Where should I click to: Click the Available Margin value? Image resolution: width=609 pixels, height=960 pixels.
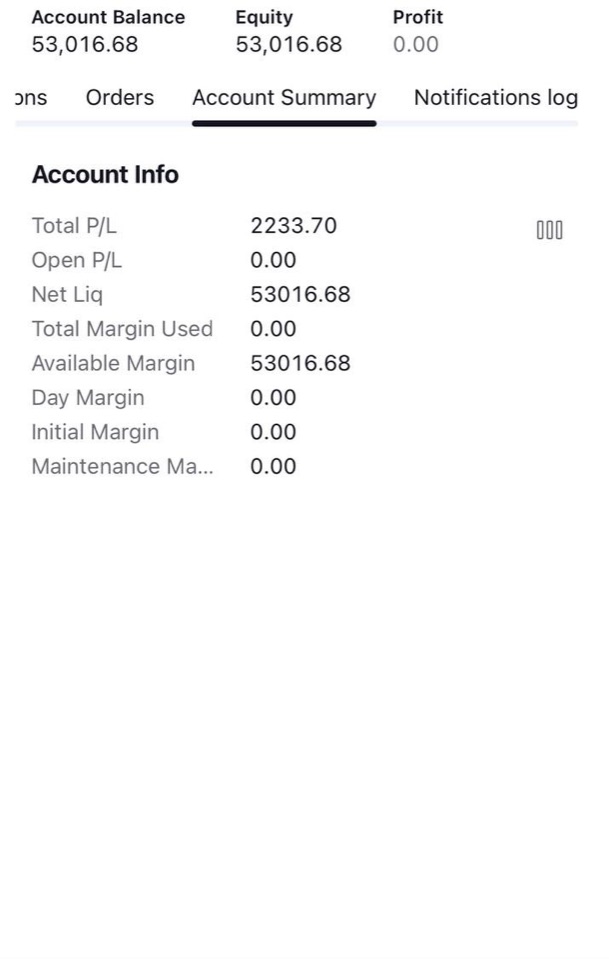(x=301, y=363)
